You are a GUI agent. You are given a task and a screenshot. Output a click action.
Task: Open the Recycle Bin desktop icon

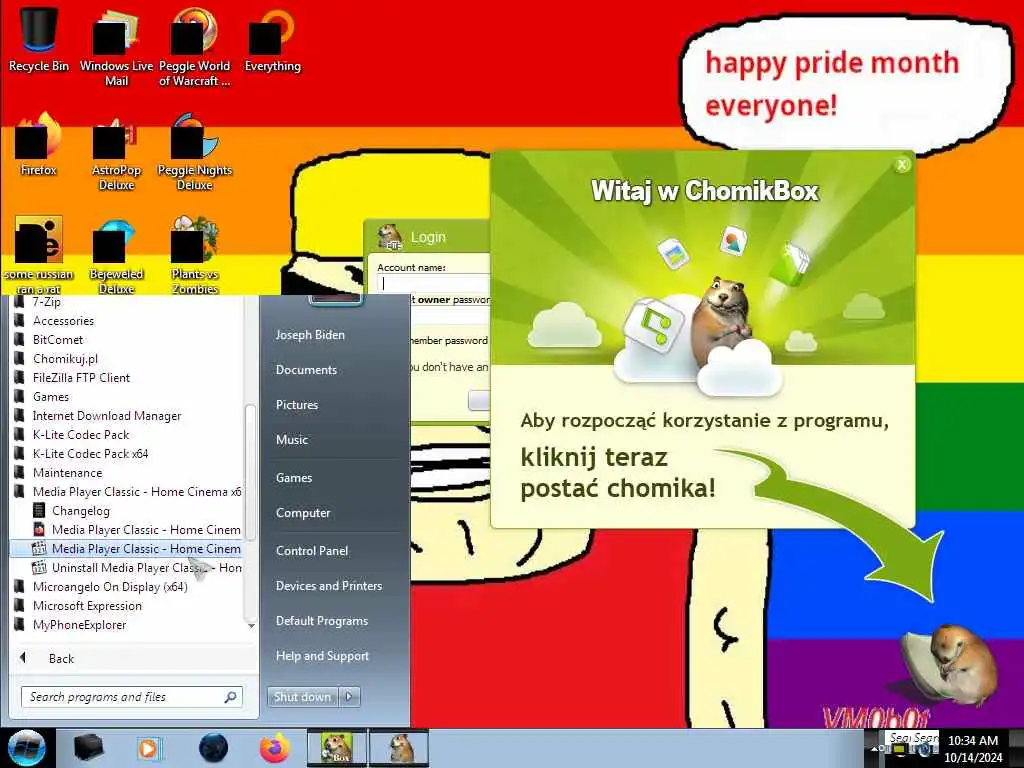(x=39, y=39)
